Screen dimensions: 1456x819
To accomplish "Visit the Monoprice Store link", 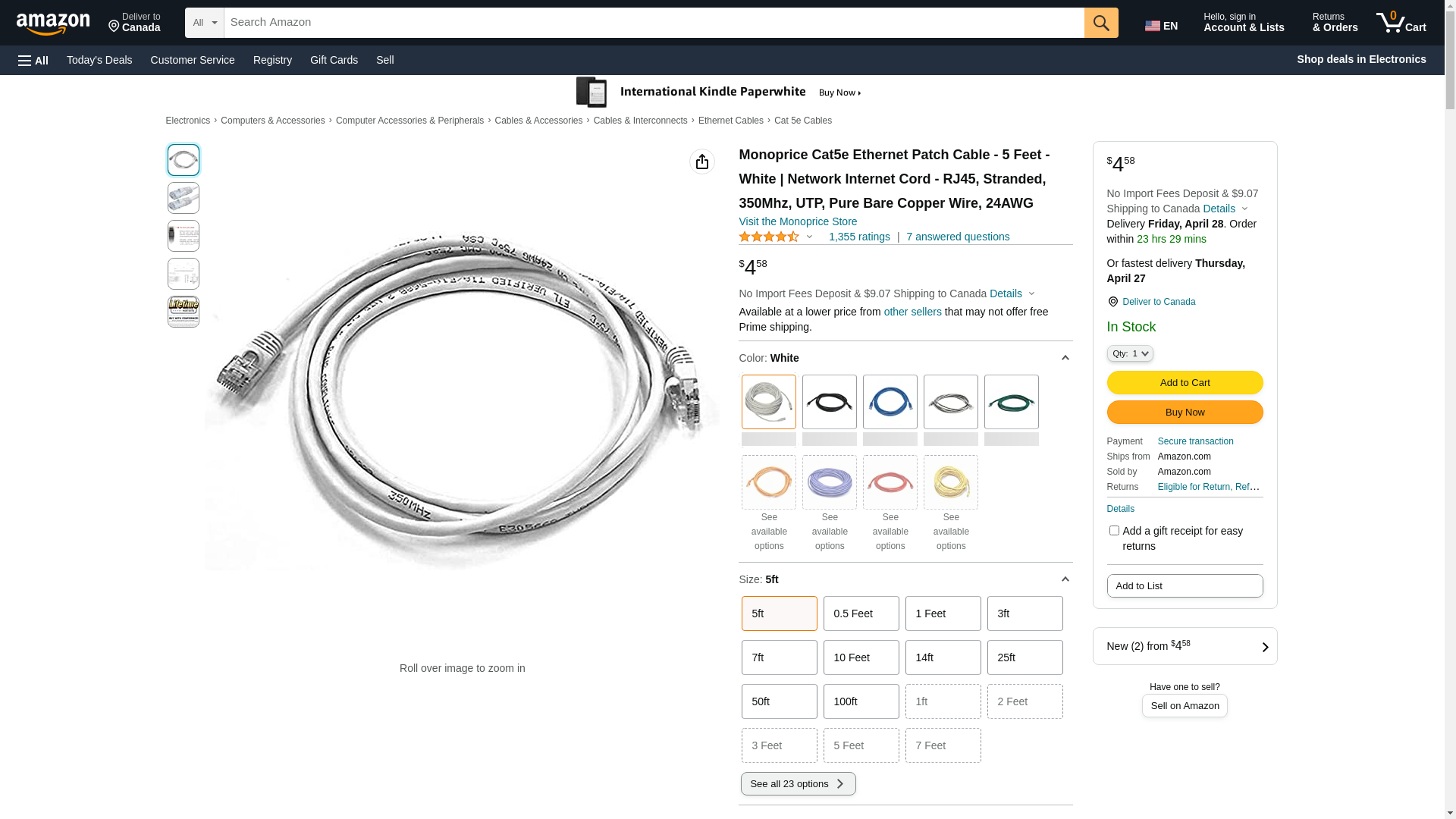I will [798, 221].
